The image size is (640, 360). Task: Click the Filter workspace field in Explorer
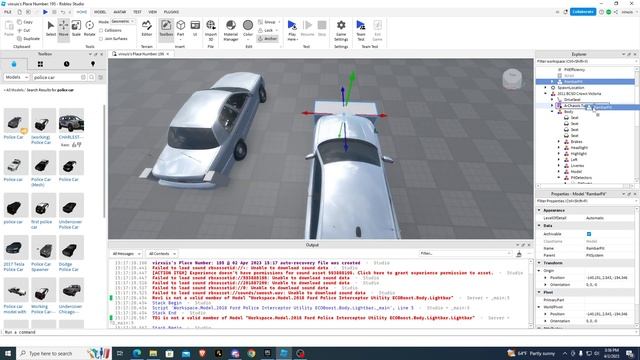click(x=586, y=61)
